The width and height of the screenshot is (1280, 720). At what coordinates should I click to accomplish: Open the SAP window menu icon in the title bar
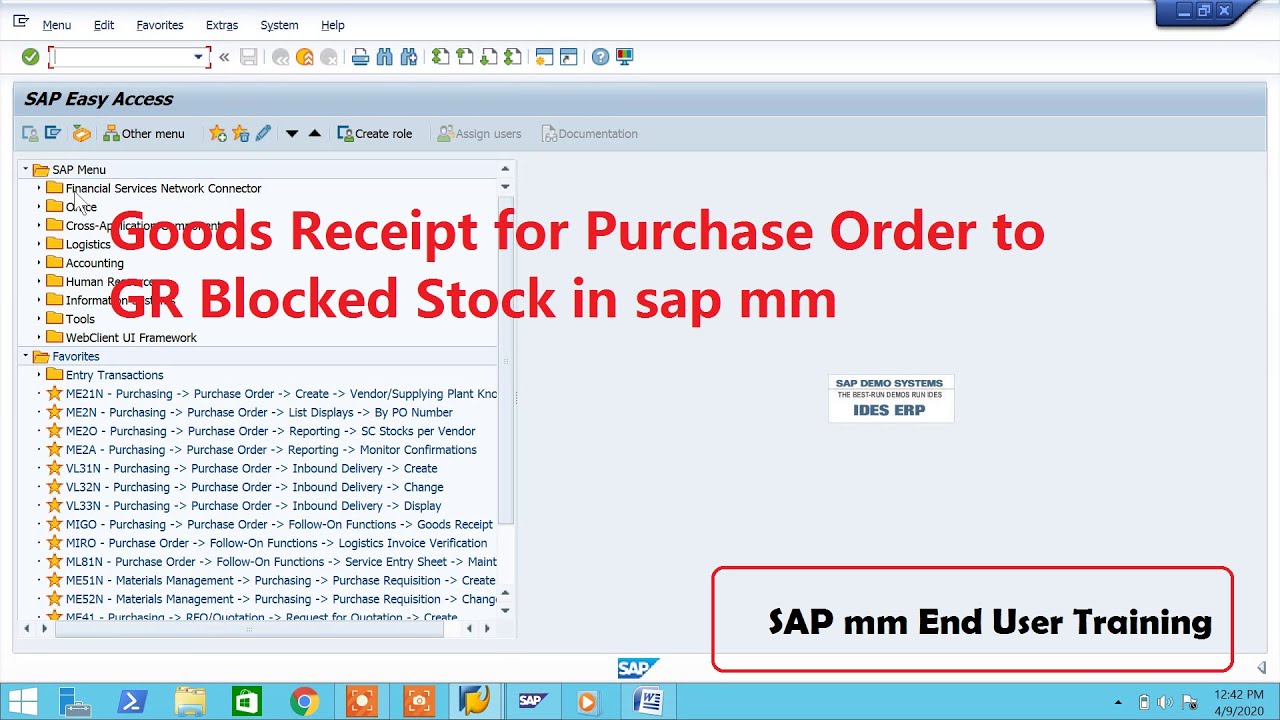pyautogui.click(x=21, y=21)
